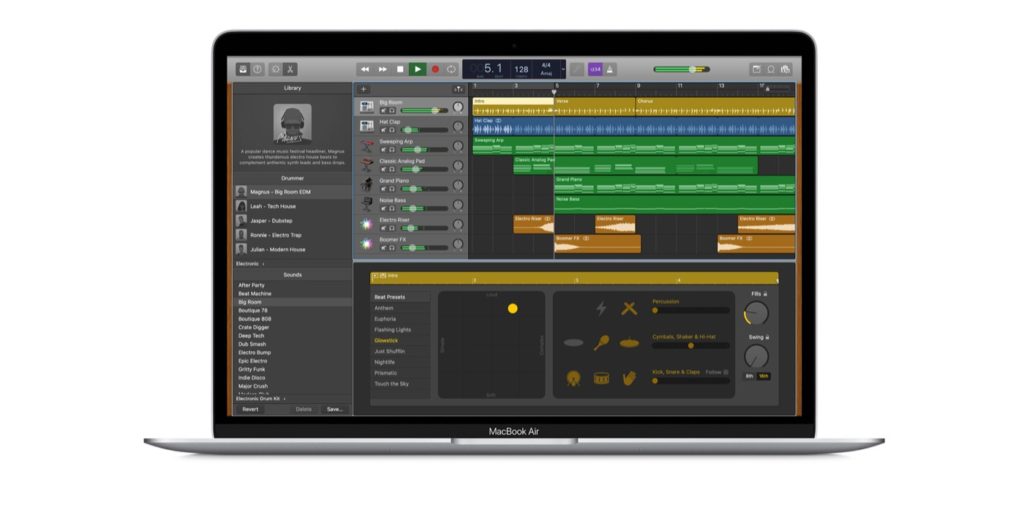
Task: Open the Library panel icon
Action: click(242, 69)
